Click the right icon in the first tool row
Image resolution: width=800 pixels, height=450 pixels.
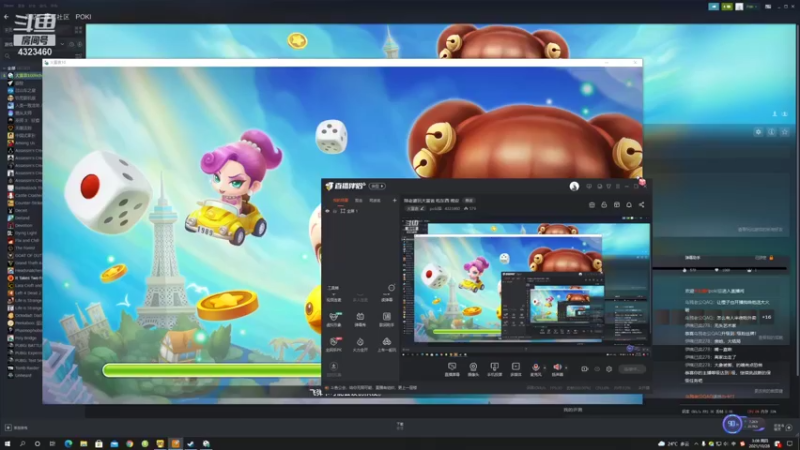click(387, 317)
